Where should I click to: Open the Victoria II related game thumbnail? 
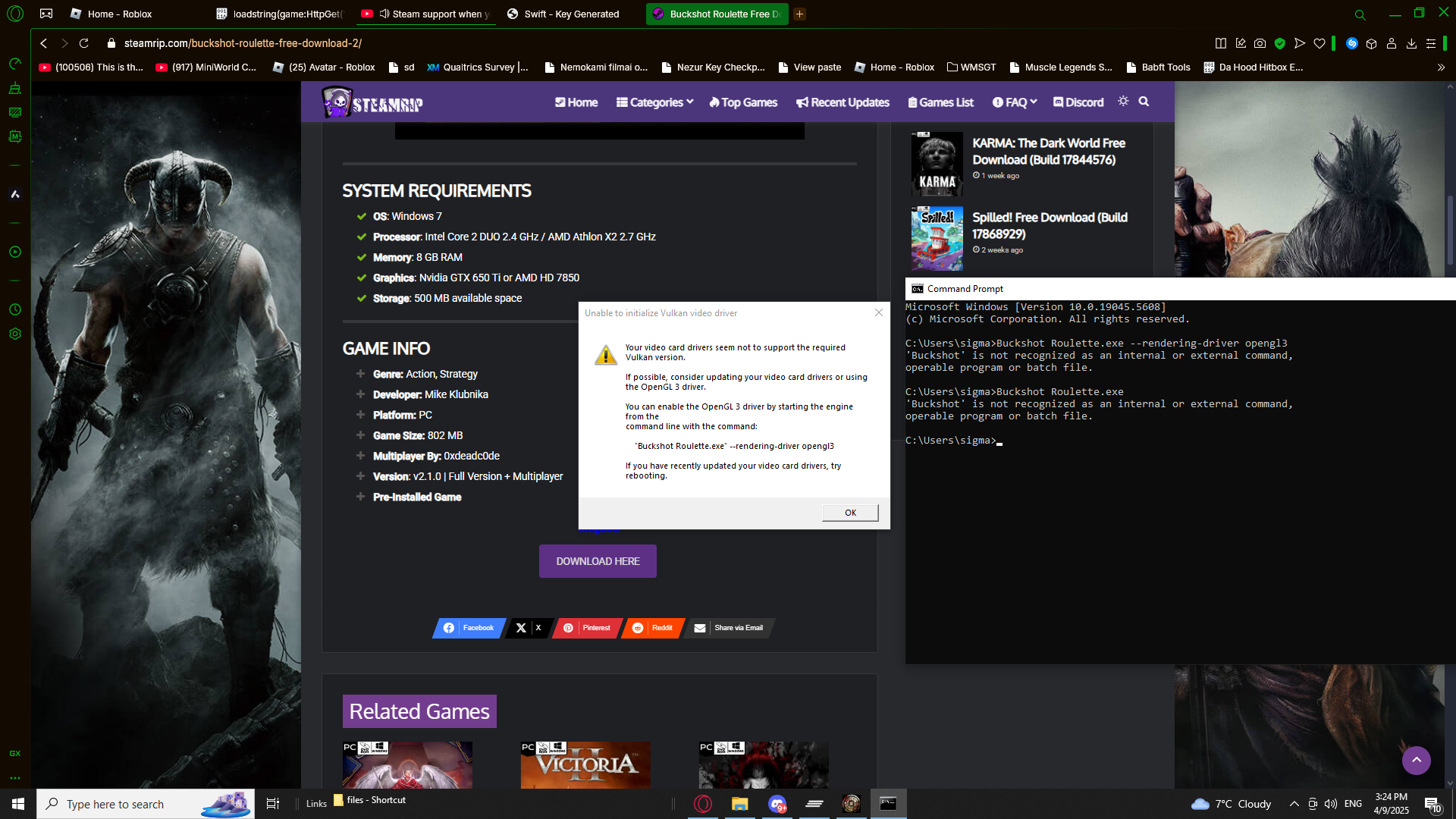tap(585, 765)
